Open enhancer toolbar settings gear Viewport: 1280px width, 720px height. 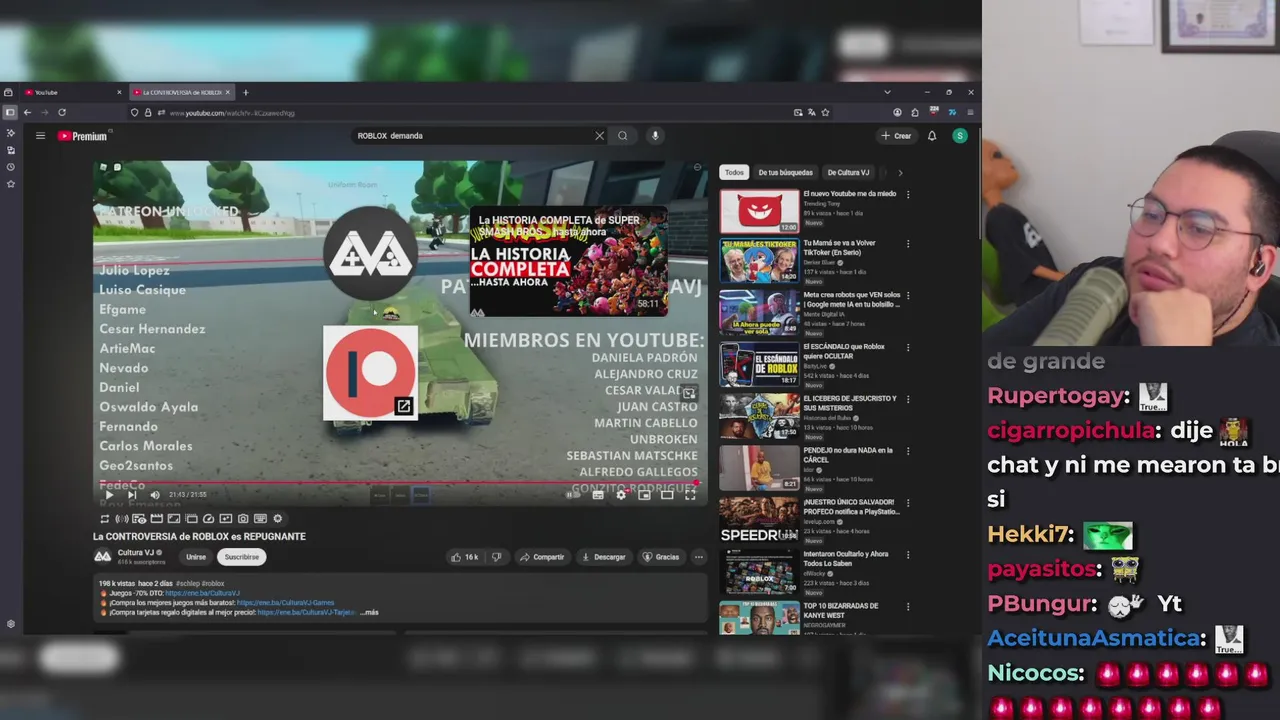pos(278,519)
